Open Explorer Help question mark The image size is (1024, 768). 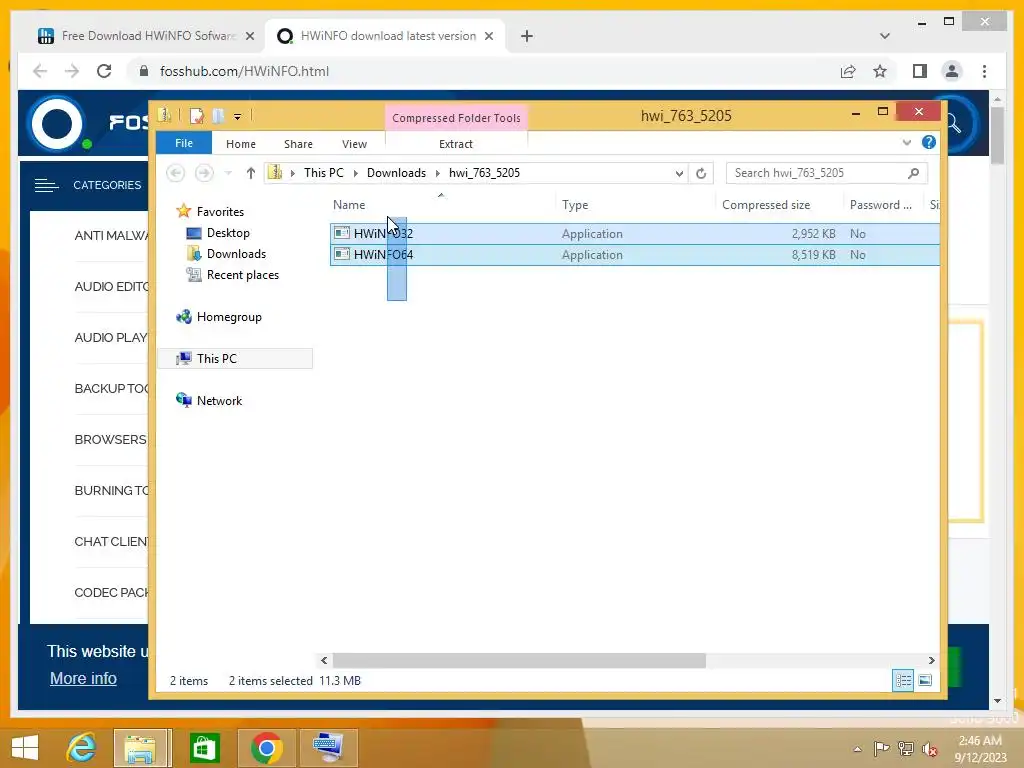pyautogui.click(x=928, y=142)
